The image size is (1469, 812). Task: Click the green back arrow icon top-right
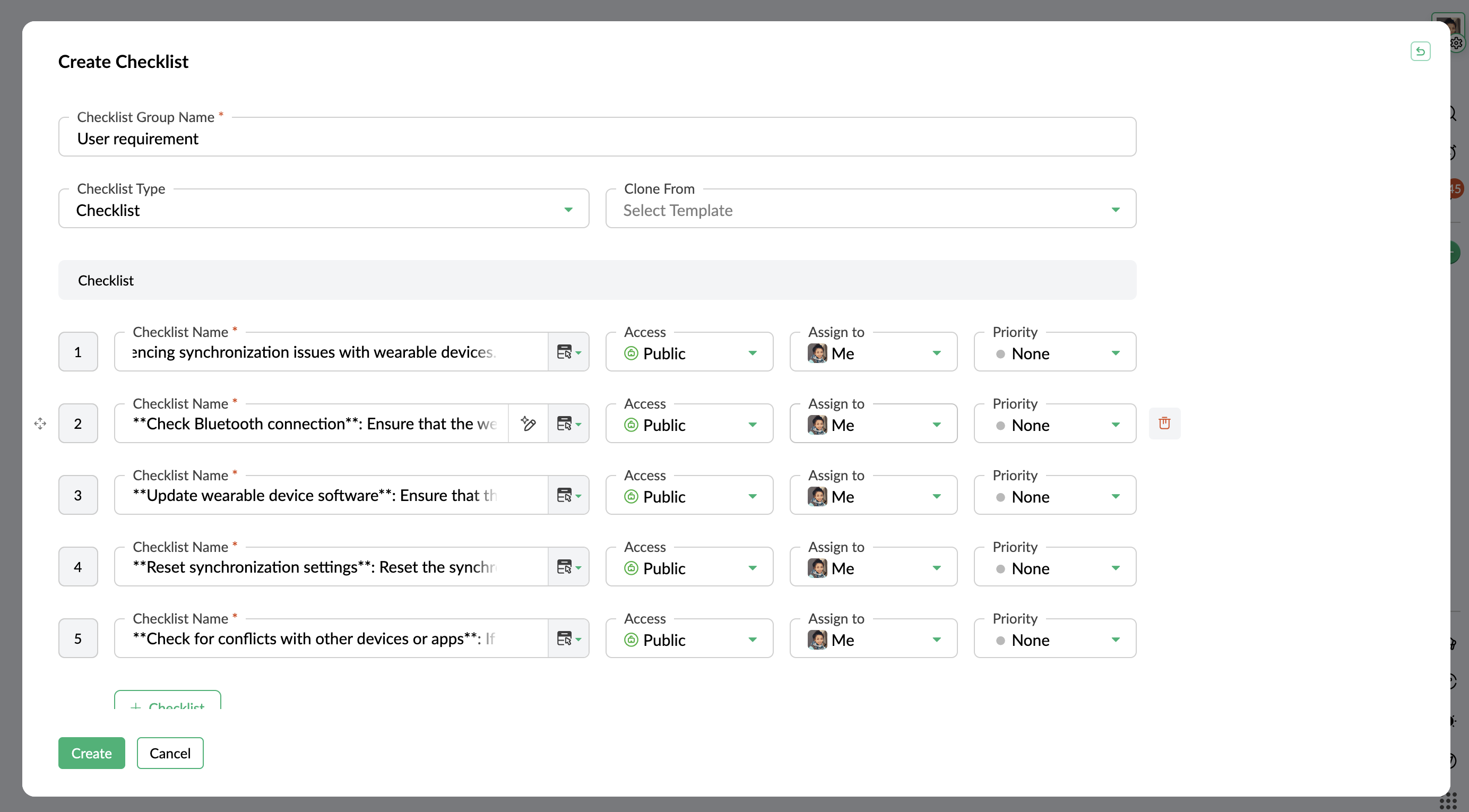[1420, 51]
